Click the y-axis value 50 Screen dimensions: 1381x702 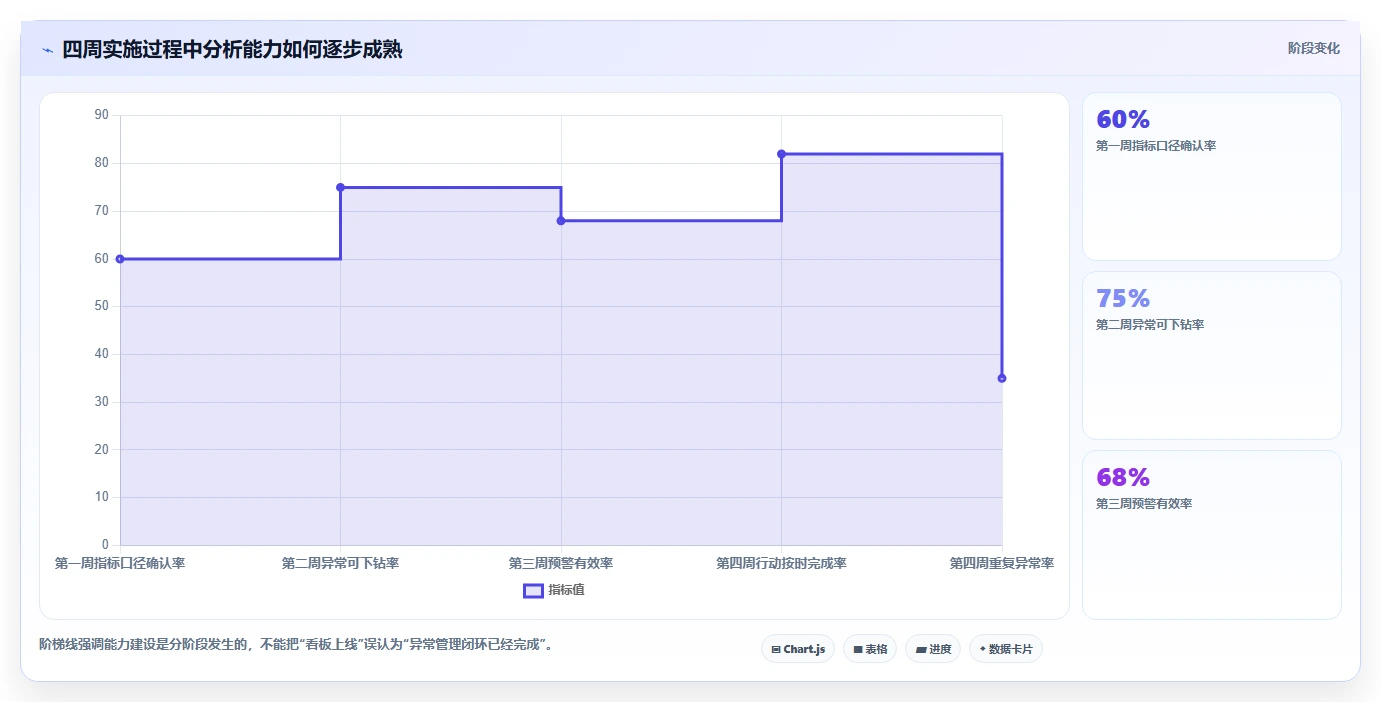pyautogui.click(x=101, y=306)
